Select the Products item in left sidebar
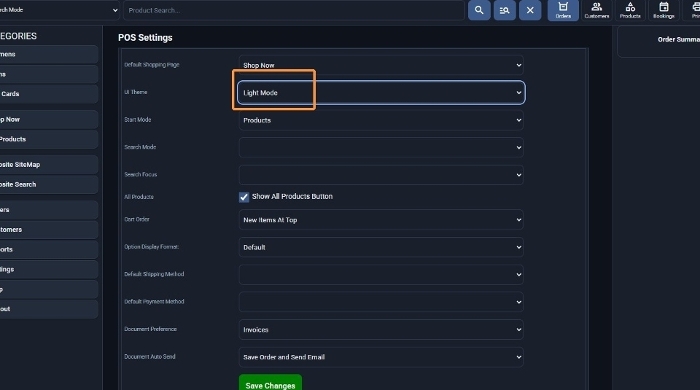 pos(49,139)
